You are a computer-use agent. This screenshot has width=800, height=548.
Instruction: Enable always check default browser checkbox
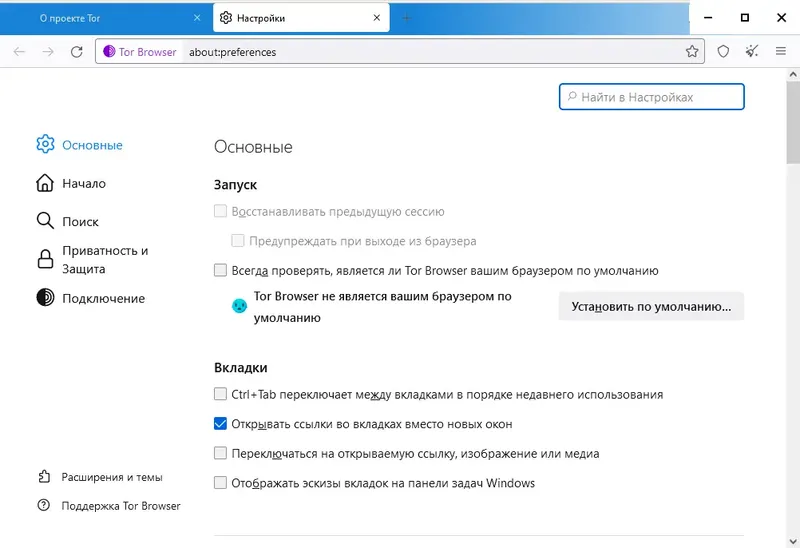[220, 270]
